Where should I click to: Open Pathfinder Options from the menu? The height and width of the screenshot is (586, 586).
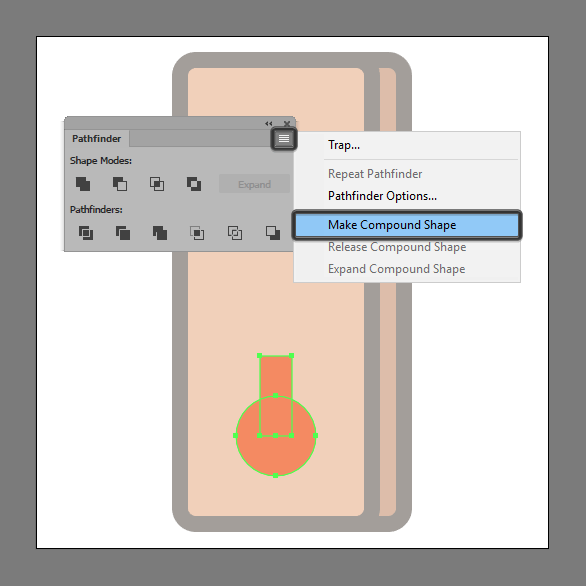point(382,196)
